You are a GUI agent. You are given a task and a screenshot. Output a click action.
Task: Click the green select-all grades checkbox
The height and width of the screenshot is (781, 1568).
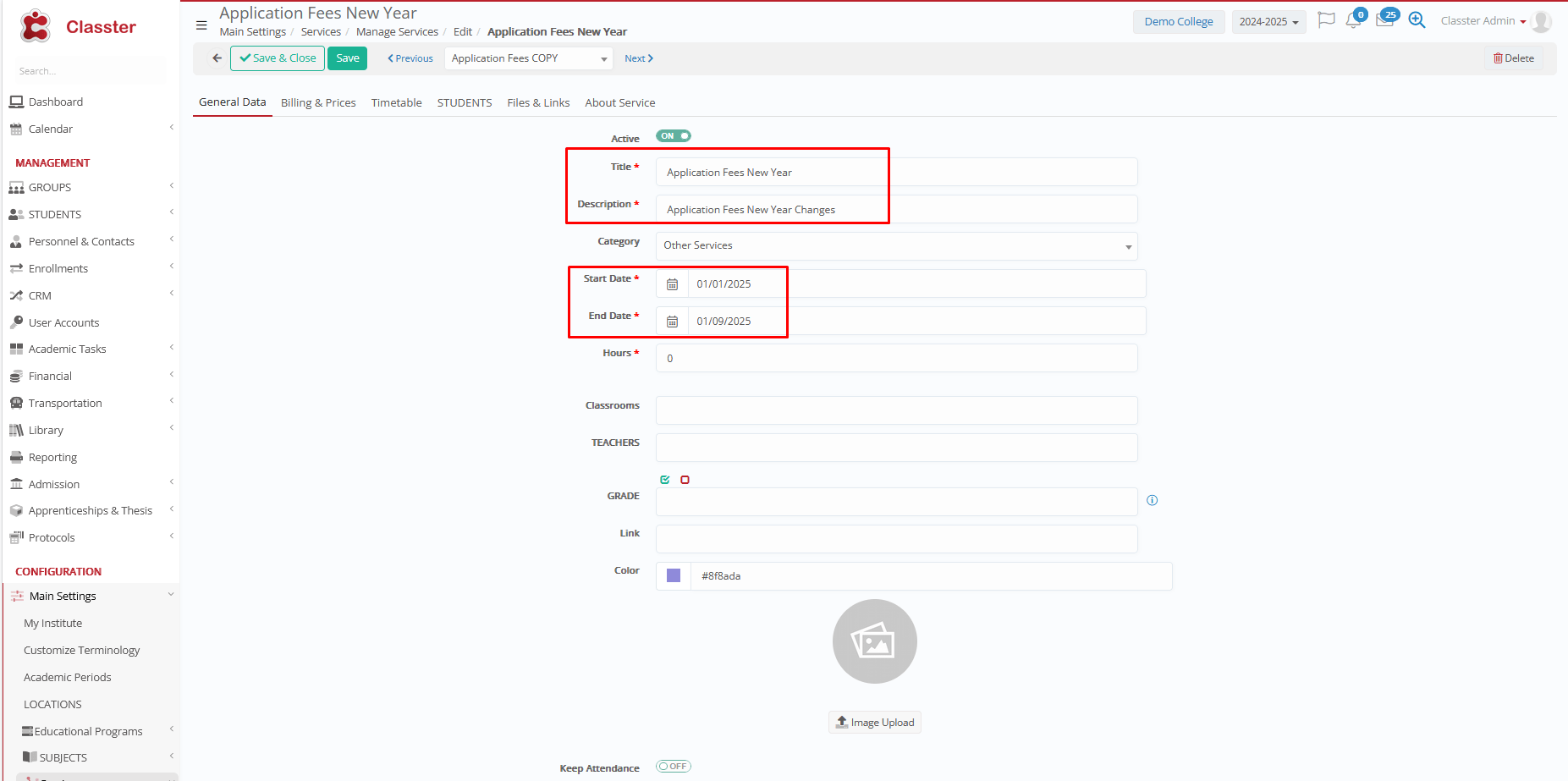pos(665,480)
